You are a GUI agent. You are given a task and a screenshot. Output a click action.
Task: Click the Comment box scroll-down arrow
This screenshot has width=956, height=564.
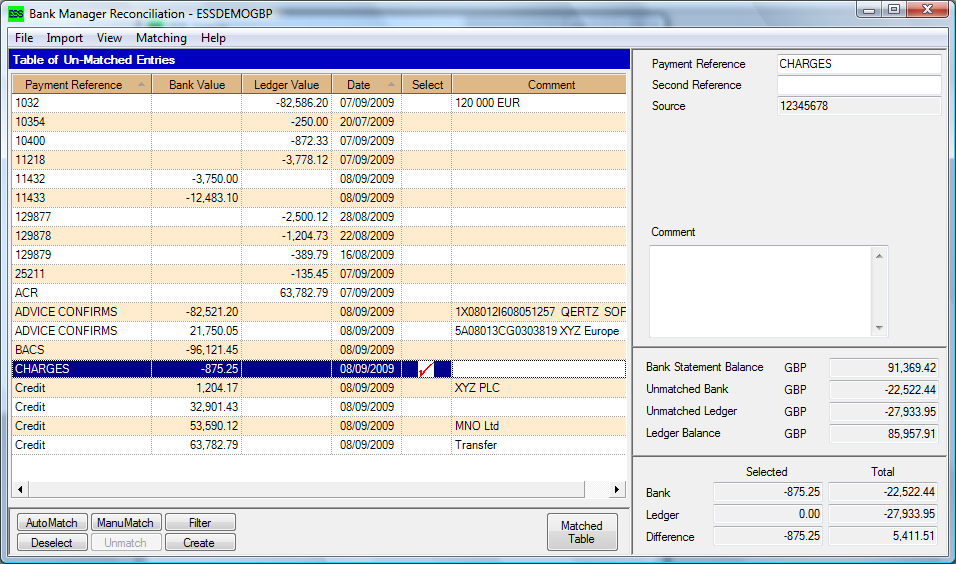point(879,328)
